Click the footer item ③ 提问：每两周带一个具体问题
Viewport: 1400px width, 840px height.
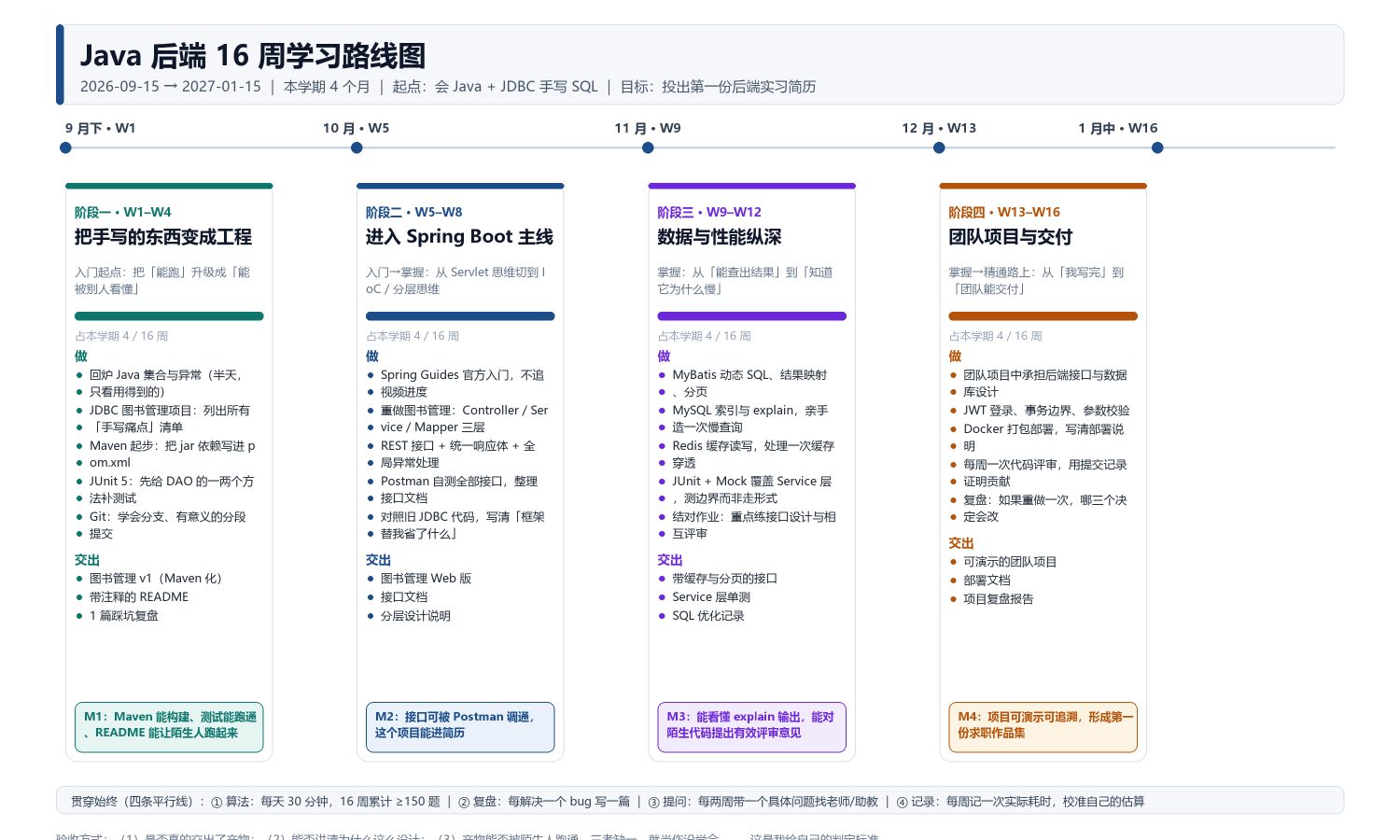coord(763,802)
